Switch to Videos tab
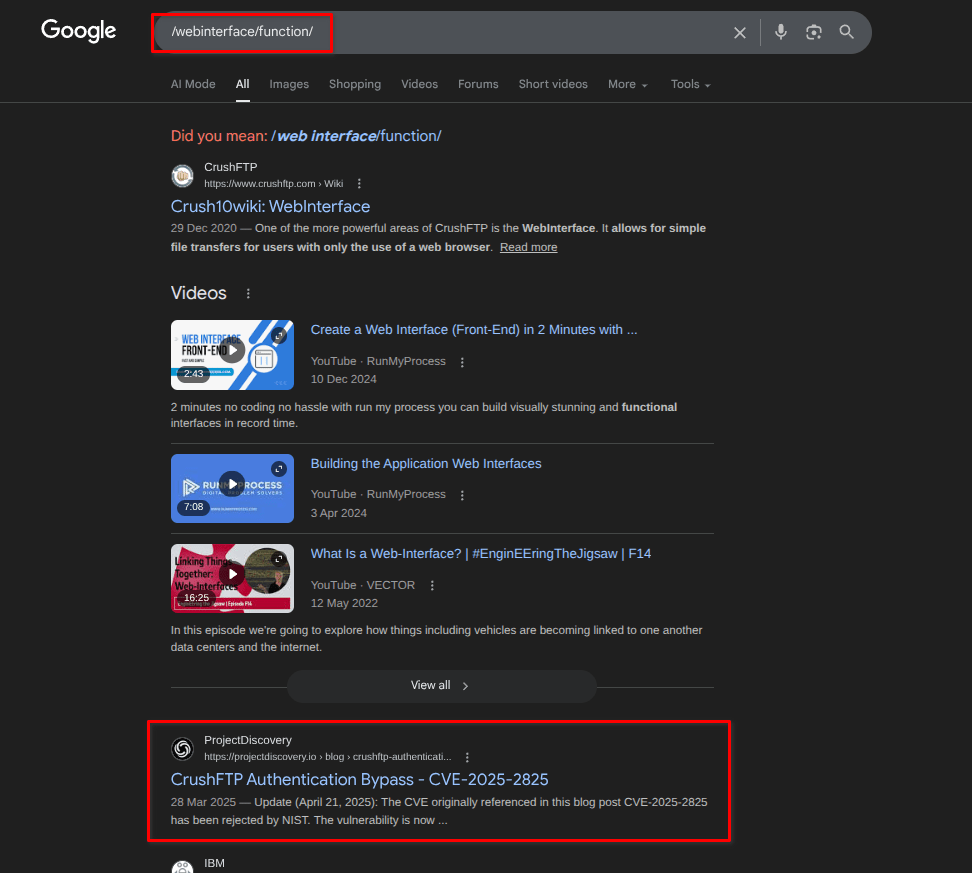 [x=420, y=84]
